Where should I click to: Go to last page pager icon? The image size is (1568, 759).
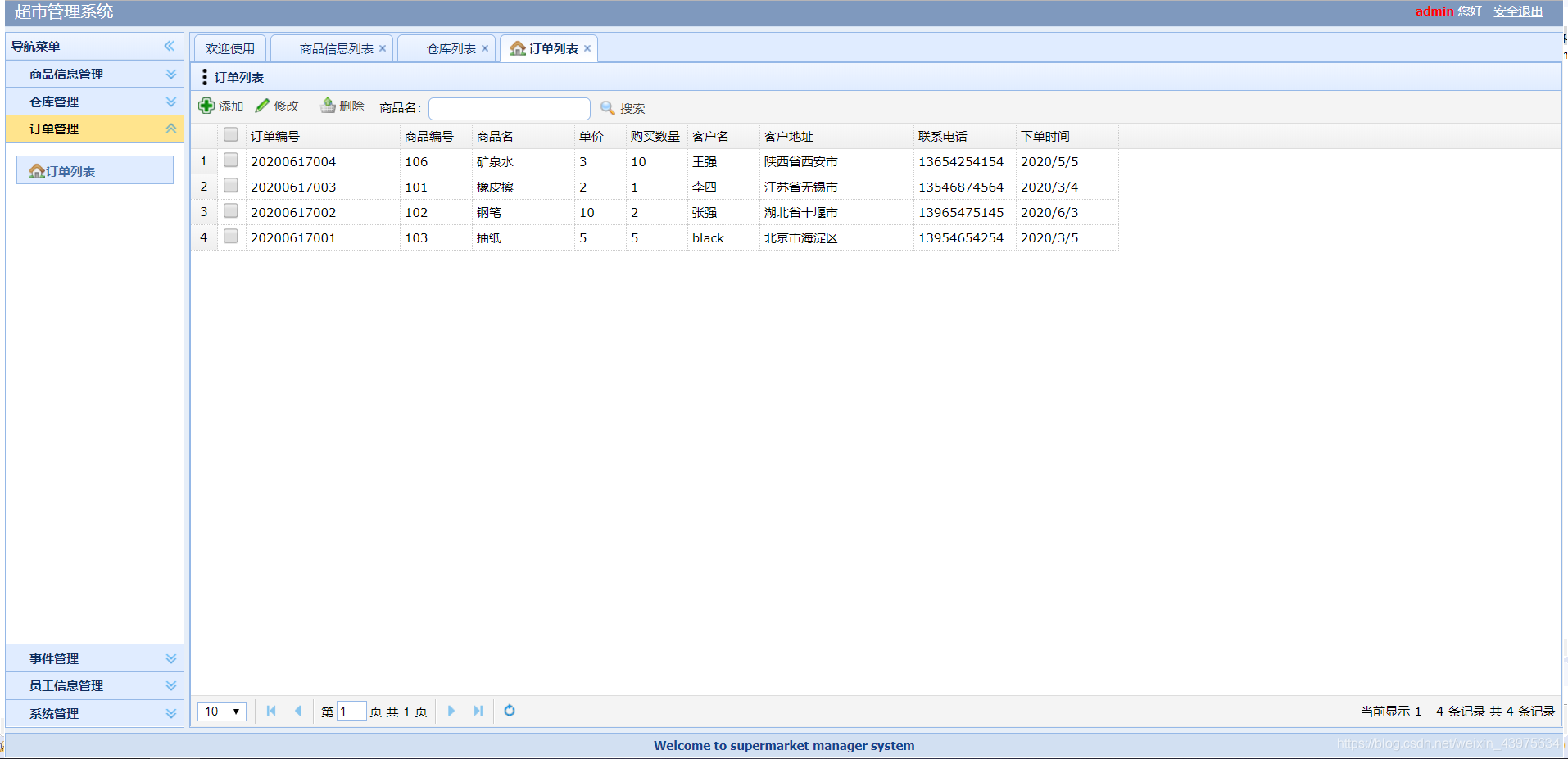tap(478, 712)
